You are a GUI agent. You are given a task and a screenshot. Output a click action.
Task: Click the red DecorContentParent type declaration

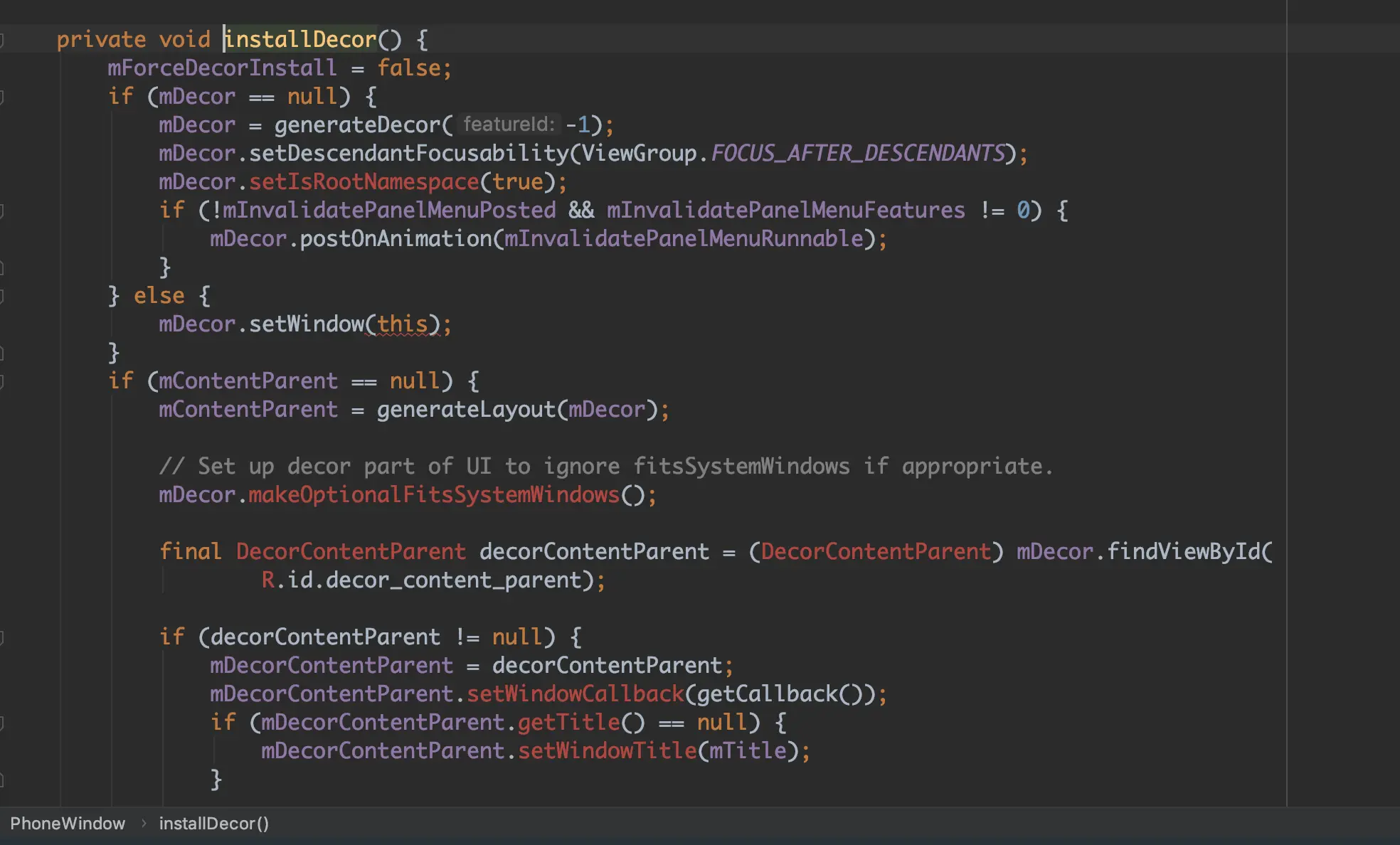click(x=351, y=552)
